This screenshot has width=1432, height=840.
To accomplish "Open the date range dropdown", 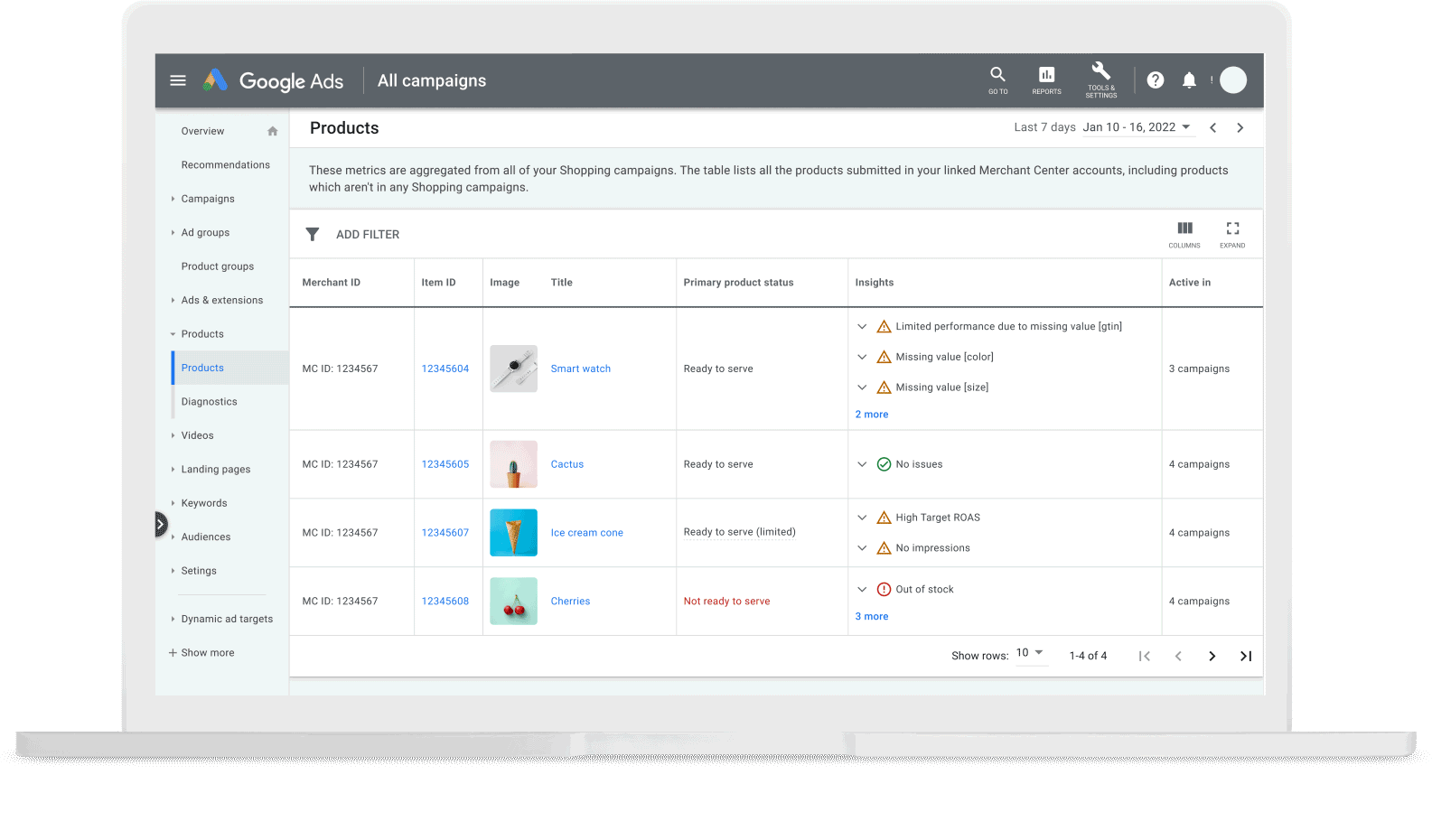I will click(x=1137, y=127).
